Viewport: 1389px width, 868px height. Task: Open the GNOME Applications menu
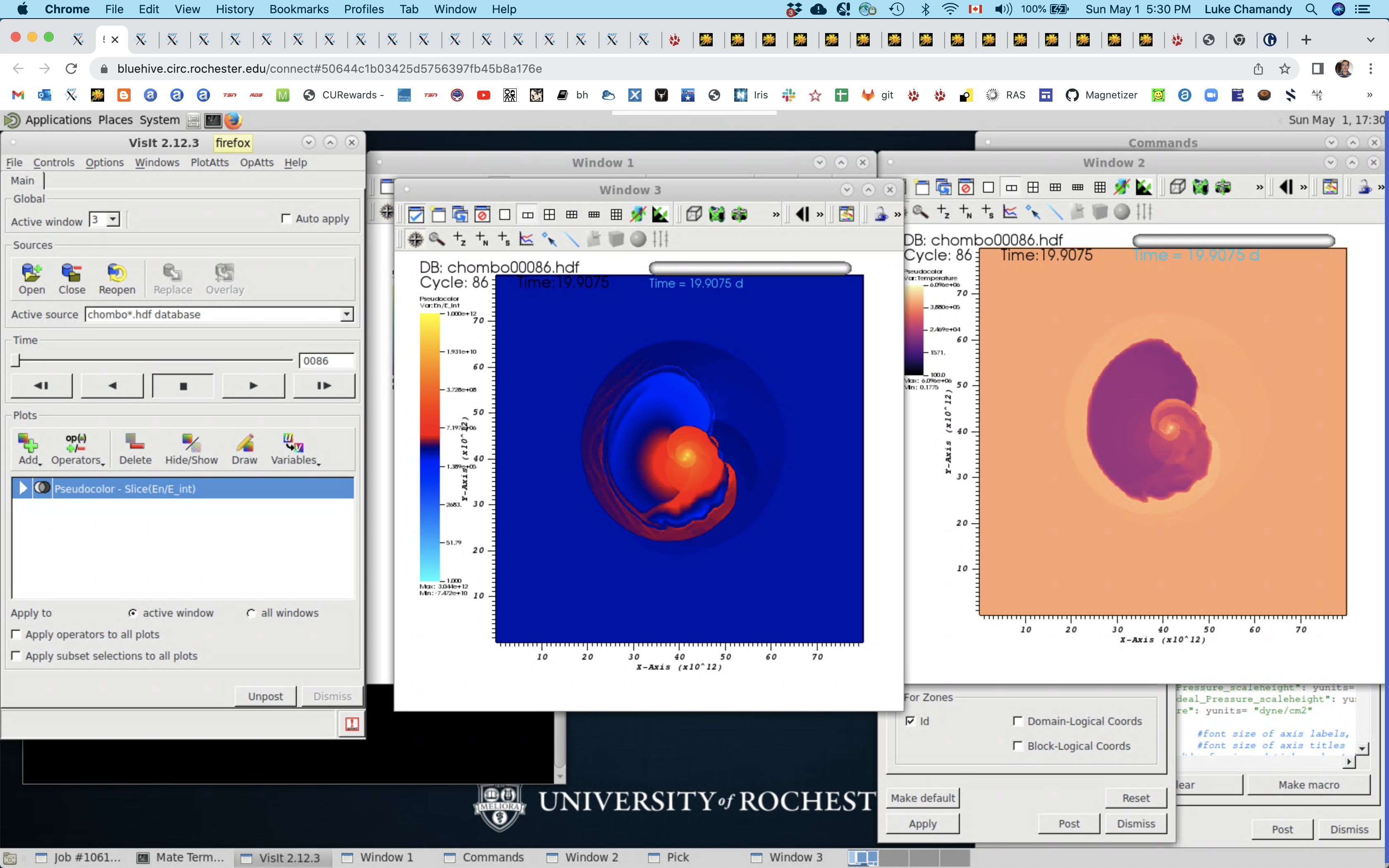[x=58, y=120]
